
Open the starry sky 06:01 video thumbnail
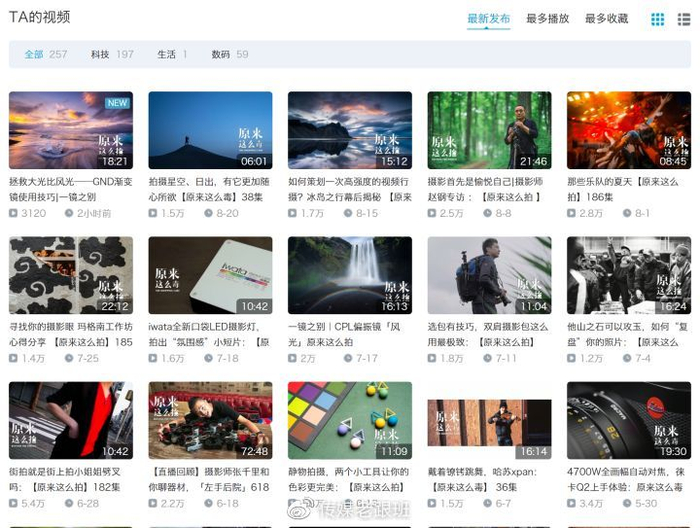[210, 130]
